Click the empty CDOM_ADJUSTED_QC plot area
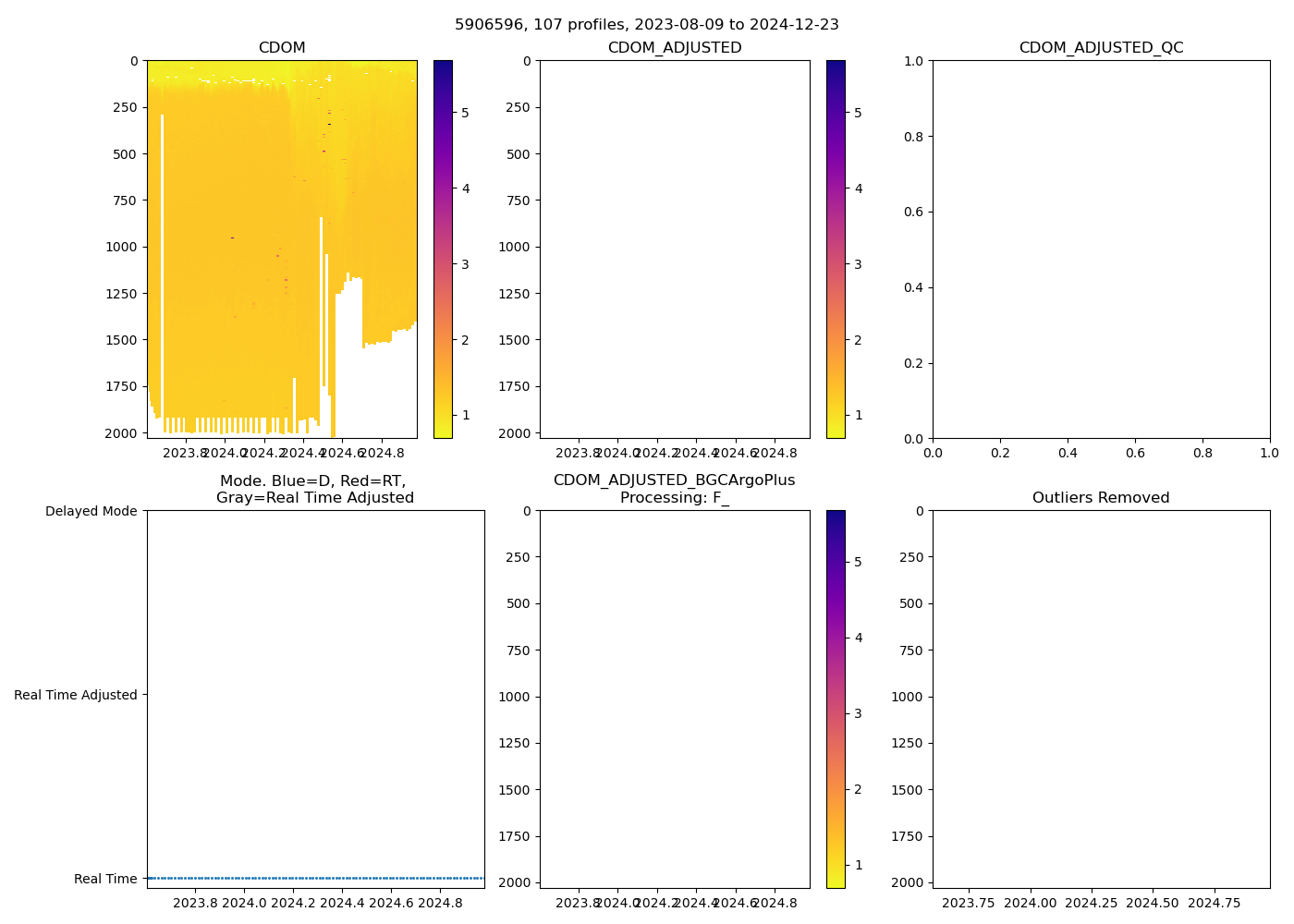1294x924 pixels. tap(1101, 249)
